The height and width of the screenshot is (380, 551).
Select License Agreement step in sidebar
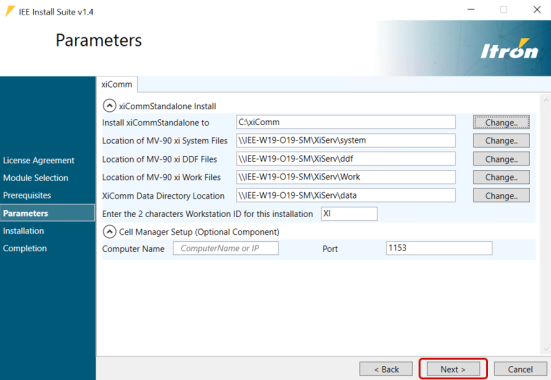pyautogui.click(x=39, y=160)
